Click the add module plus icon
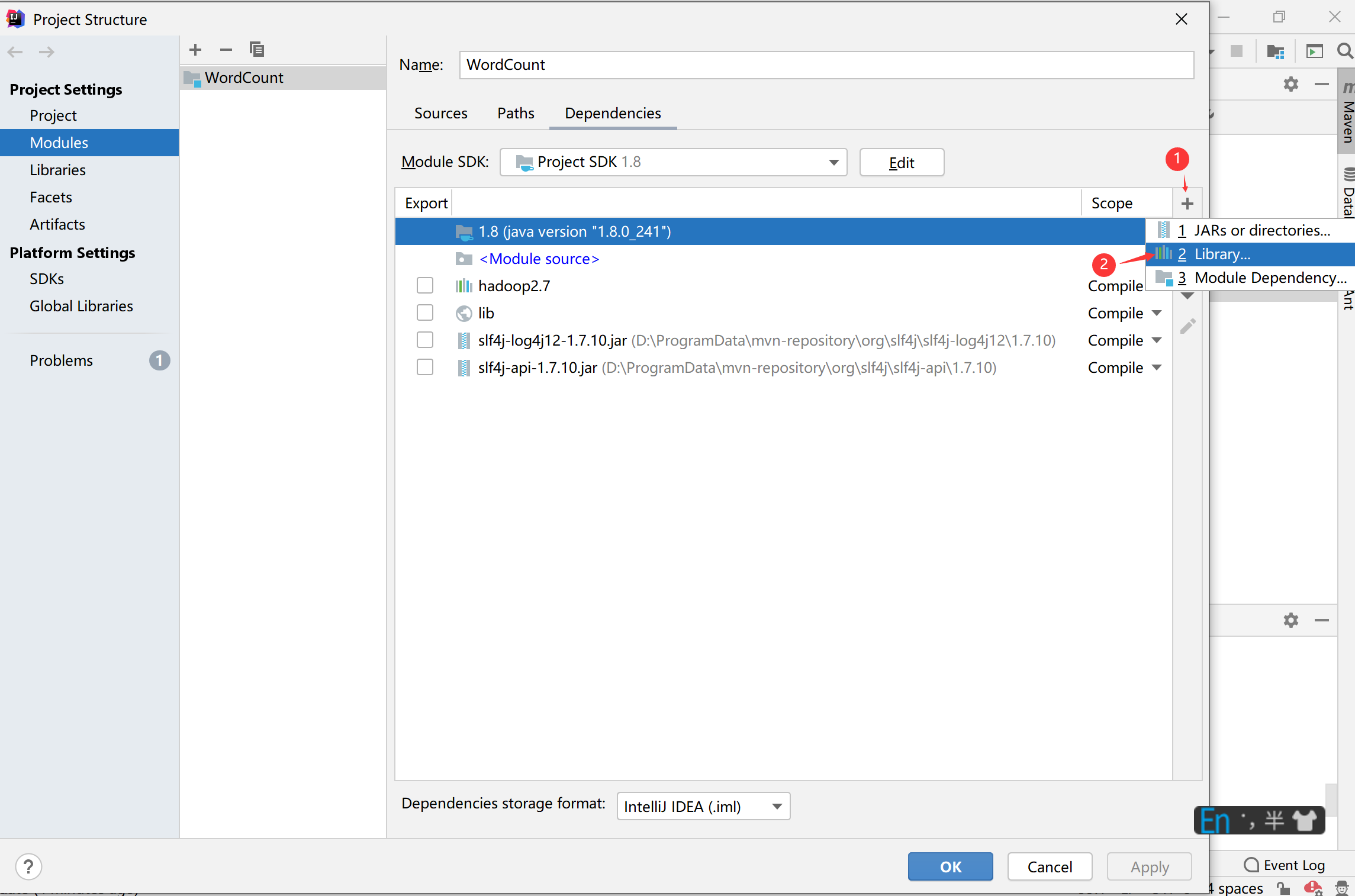Image resolution: width=1355 pixels, height=896 pixels. click(195, 50)
